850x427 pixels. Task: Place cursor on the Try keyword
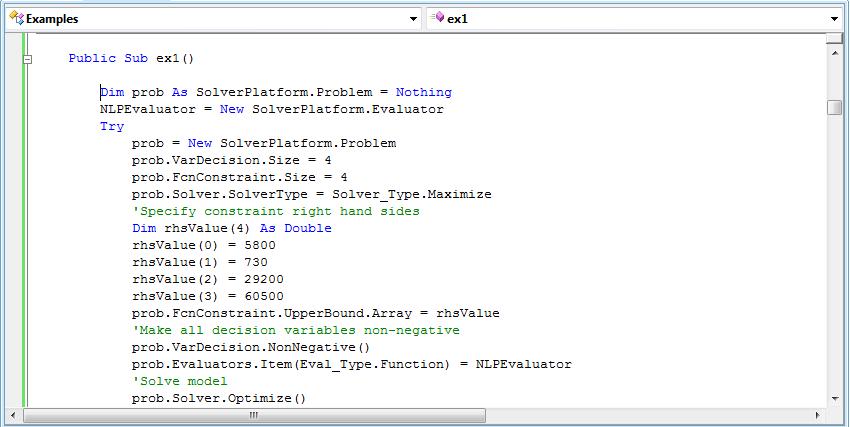[x=112, y=127]
